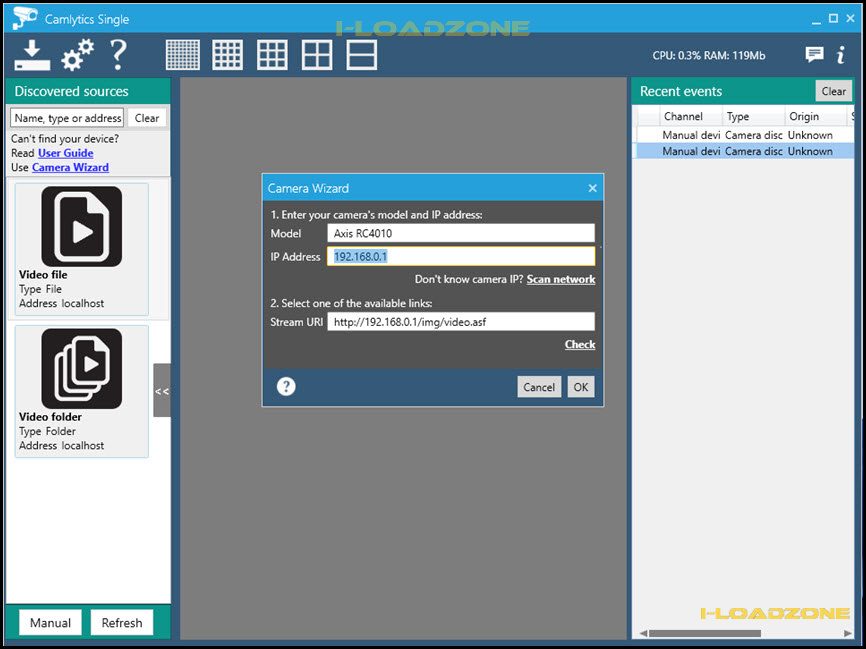The height and width of the screenshot is (649, 866).
Task: Open the chat feedback icon
Action: click(814, 54)
